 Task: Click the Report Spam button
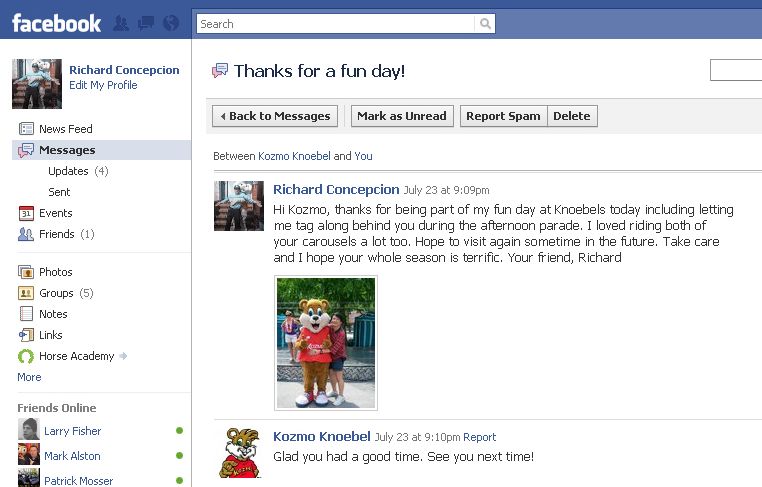[x=503, y=116]
